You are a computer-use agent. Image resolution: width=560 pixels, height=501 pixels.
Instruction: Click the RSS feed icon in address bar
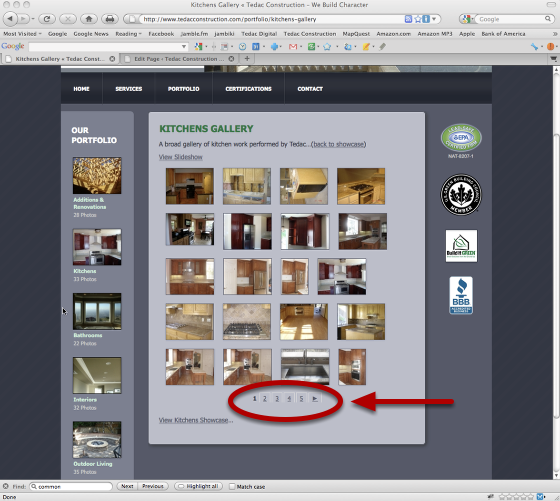tap(408, 19)
